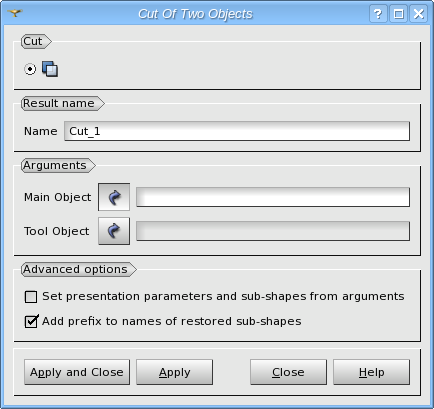This screenshot has height=409, width=434.
Task: Click the Advanced options group label
Action: (75, 269)
